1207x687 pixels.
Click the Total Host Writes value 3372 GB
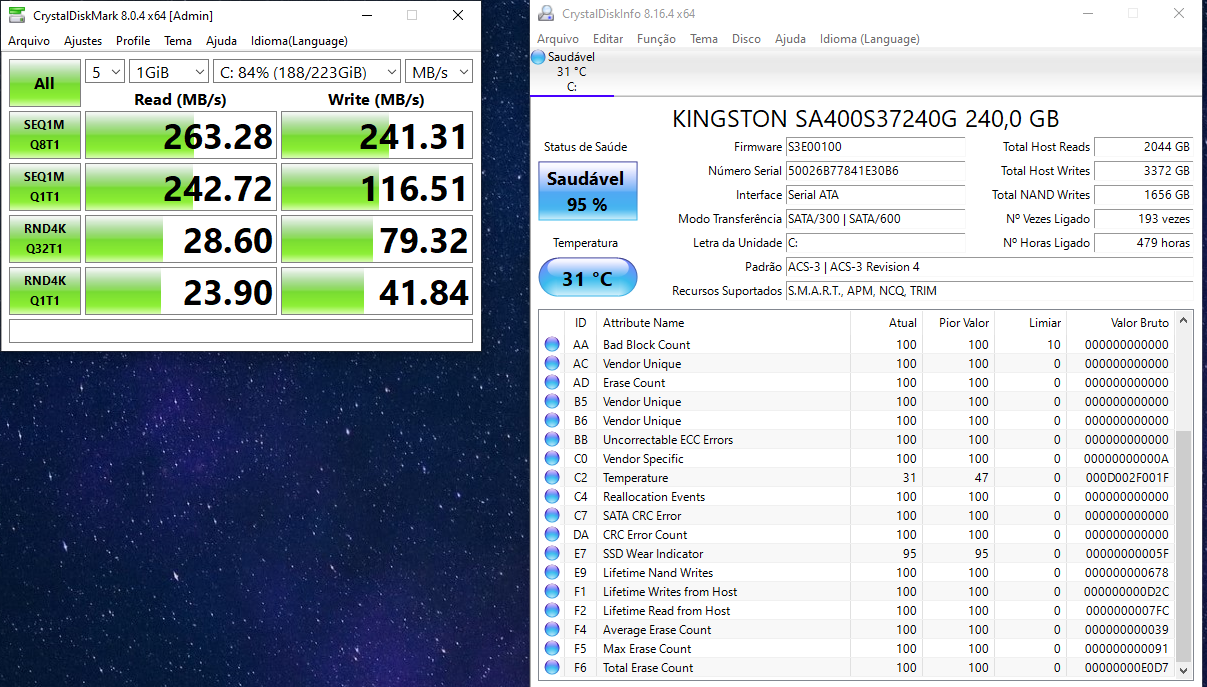click(1144, 171)
